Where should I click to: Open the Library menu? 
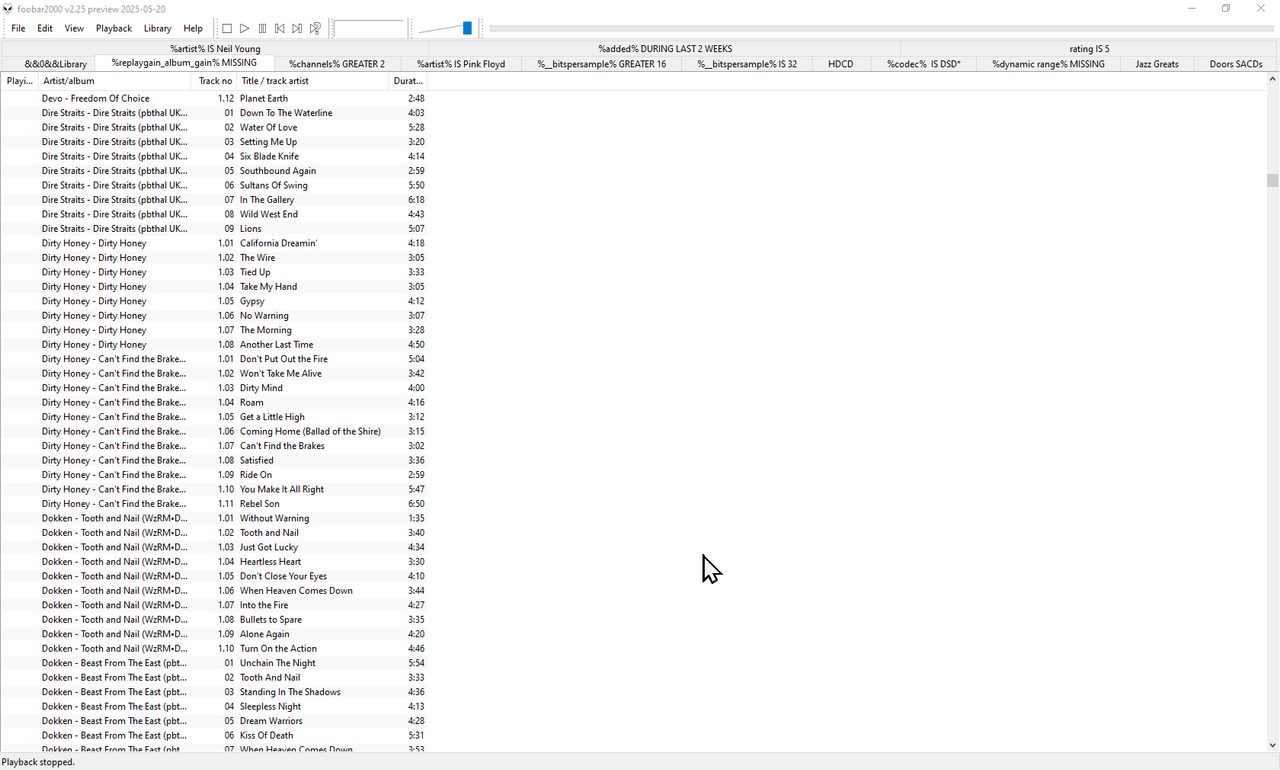(157, 29)
